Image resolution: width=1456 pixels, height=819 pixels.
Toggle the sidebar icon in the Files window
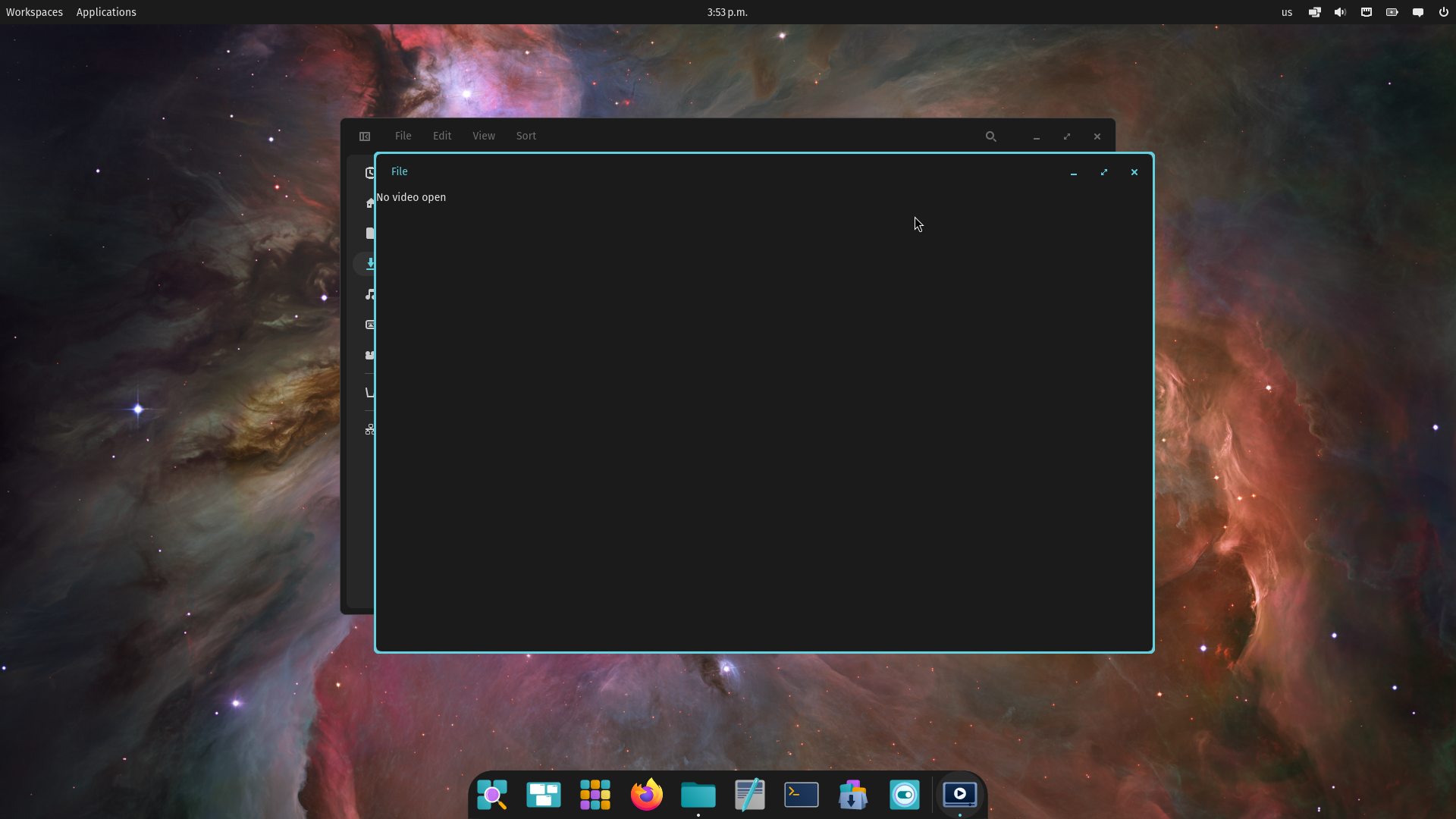365,136
